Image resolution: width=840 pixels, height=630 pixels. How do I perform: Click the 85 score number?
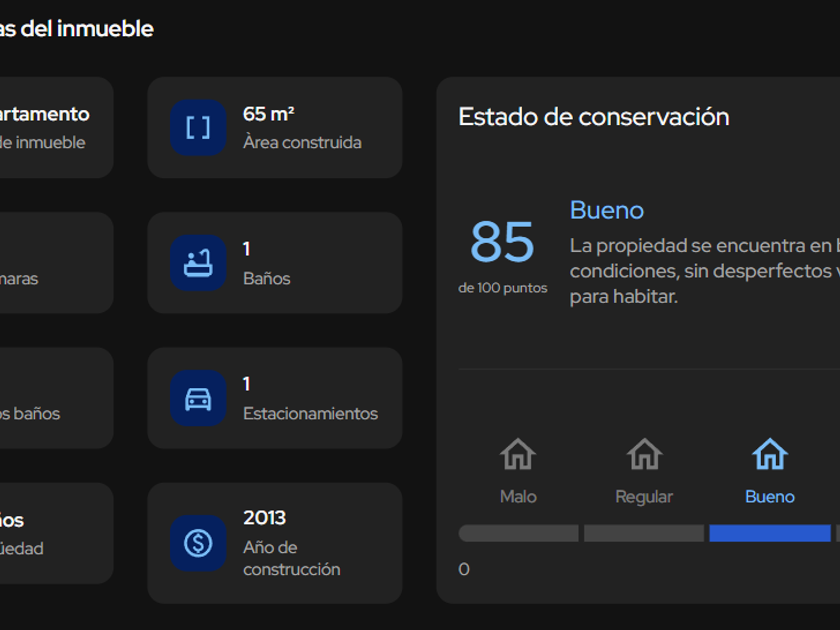[503, 242]
